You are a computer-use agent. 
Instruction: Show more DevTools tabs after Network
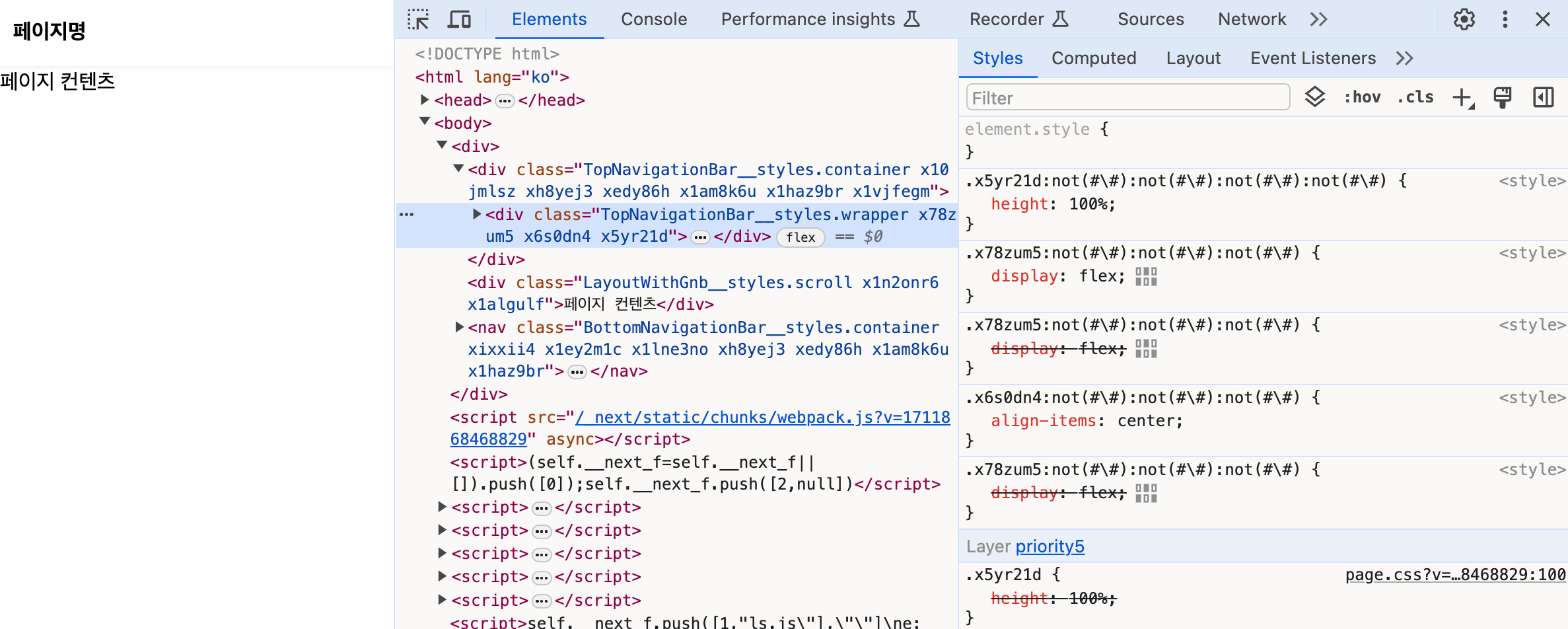pyautogui.click(x=1318, y=19)
